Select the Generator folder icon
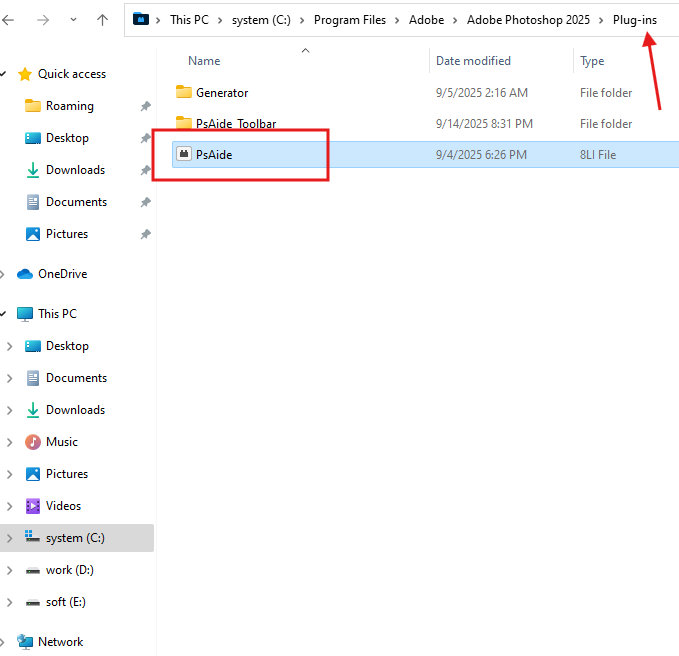 (184, 92)
